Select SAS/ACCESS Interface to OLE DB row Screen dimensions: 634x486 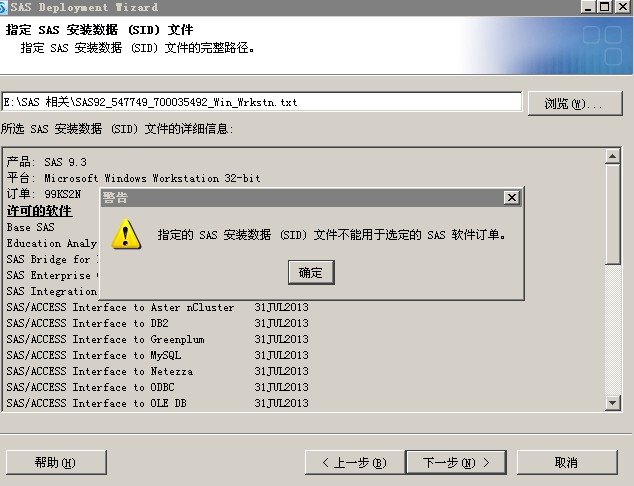158,403
